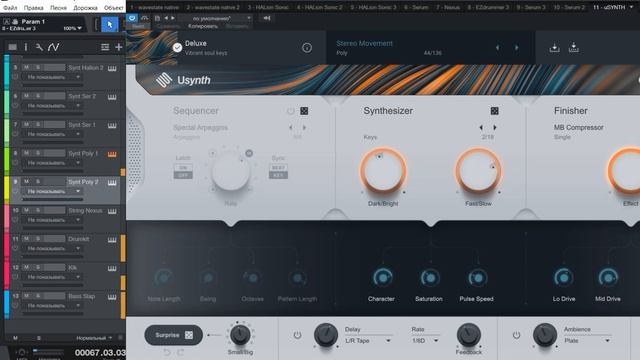Toggle the Ambience effect power button
This screenshot has height=360, width=640.
point(516,335)
